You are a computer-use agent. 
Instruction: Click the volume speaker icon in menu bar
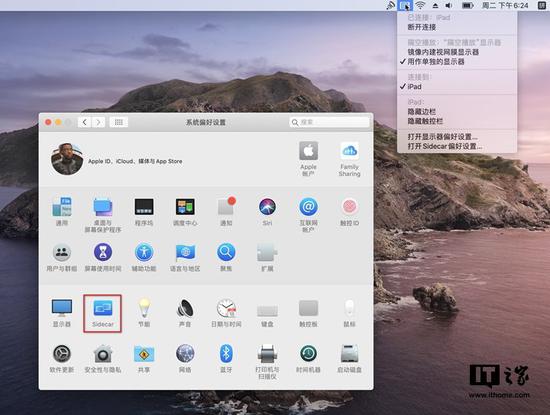coord(449,5)
